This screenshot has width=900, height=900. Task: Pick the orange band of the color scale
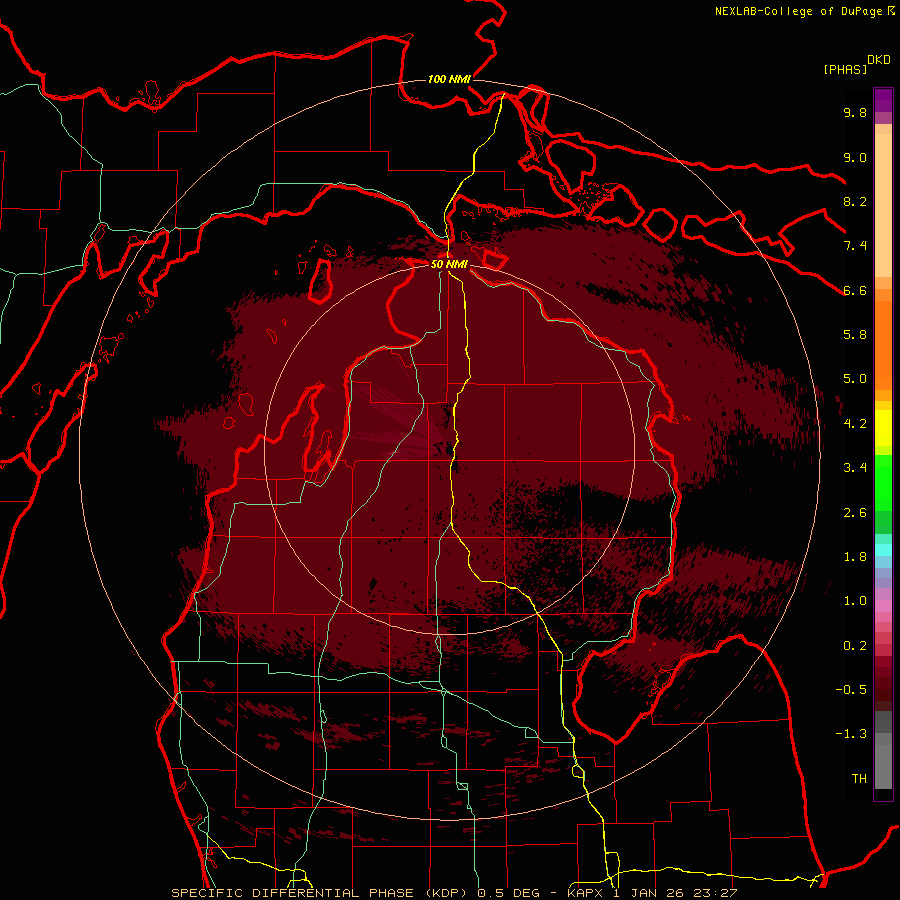(883, 346)
